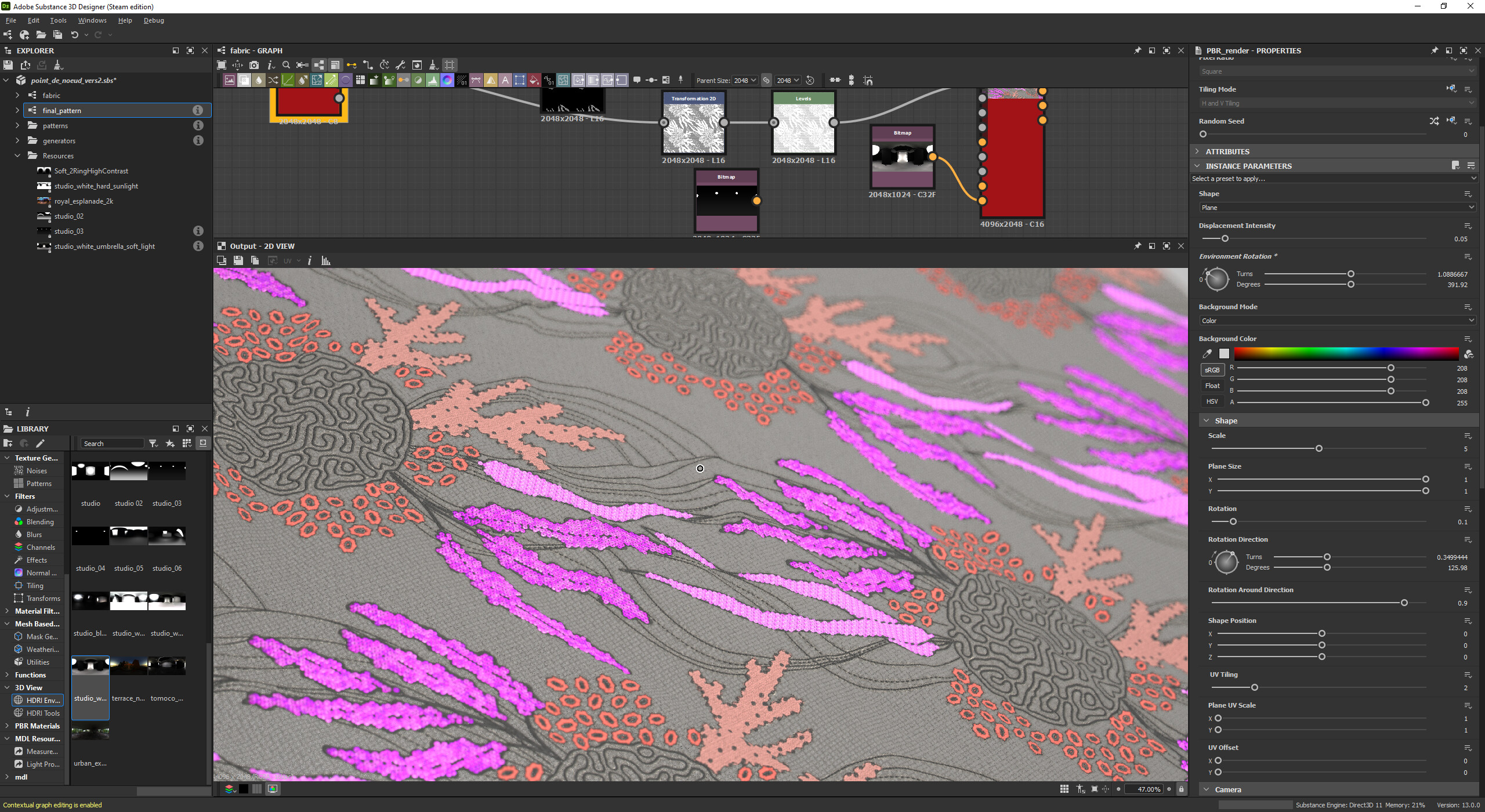Select the Transformation 2D node toolbar icon
This screenshot has height=812, width=1485.
click(x=317, y=80)
